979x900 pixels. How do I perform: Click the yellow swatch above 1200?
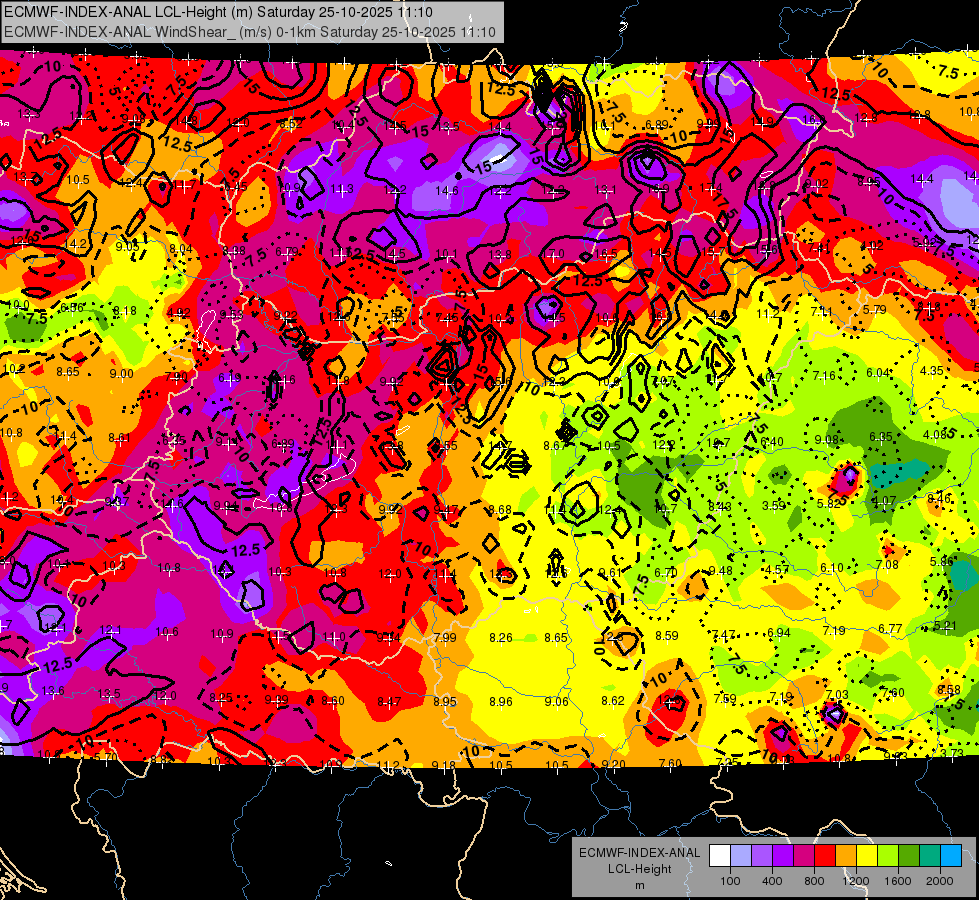[x=867, y=856]
